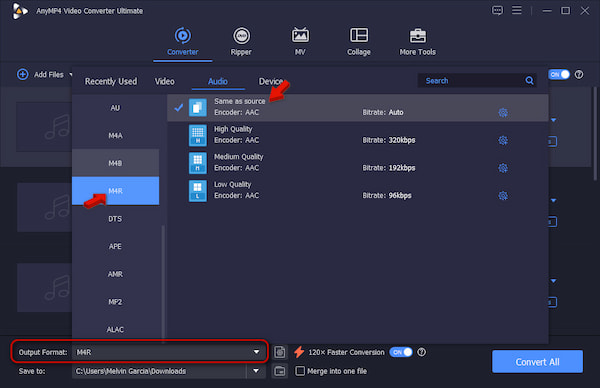Choose M4A audio format
This screenshot has height=388, width=600.
click(x=115, y=135)
